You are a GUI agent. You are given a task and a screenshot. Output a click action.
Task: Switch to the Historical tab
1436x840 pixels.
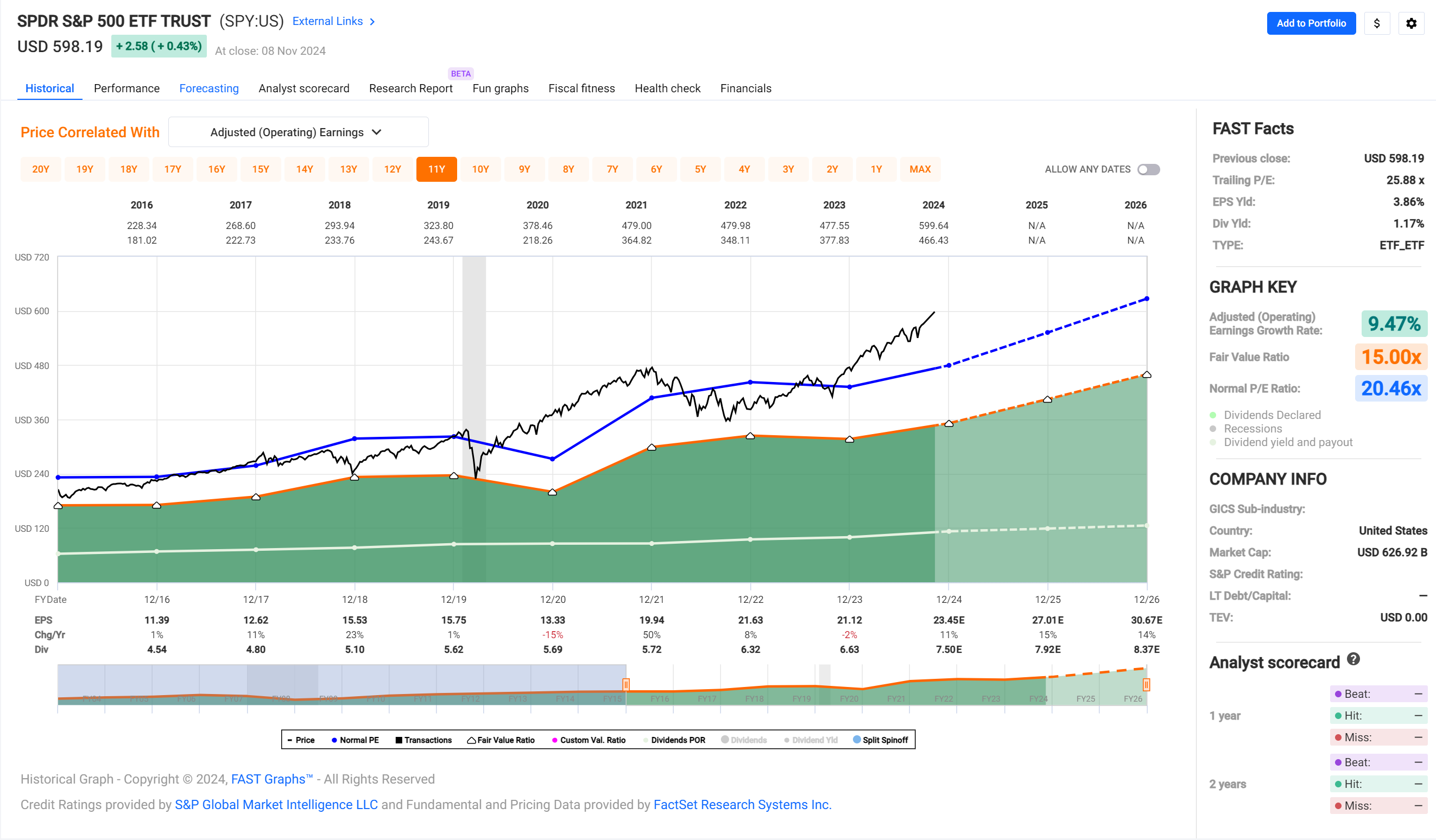tap(49, 88)
